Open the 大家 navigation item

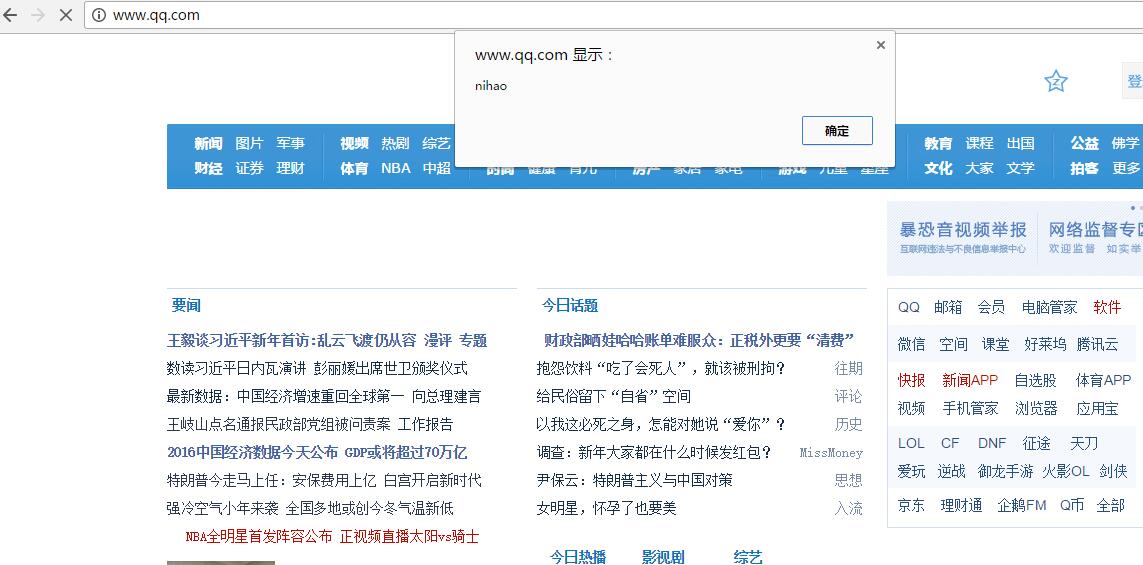coord(980,168)
